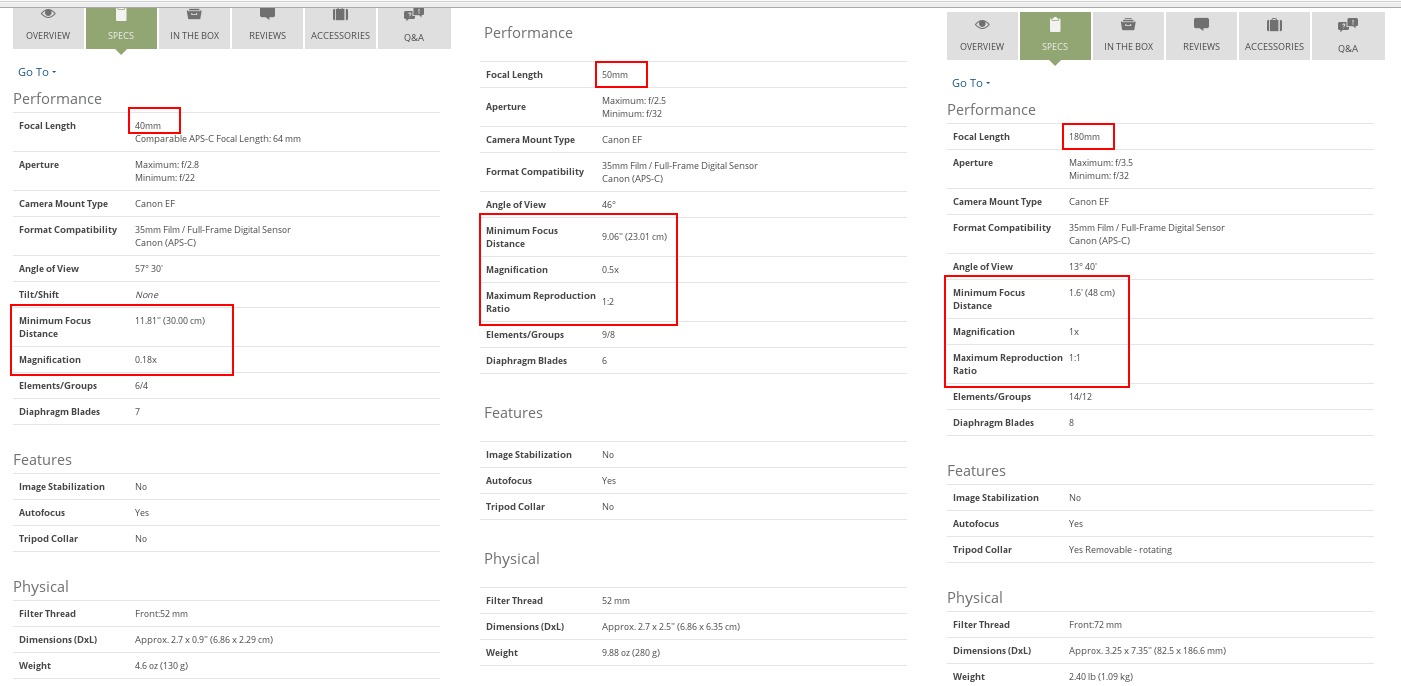Click the 180mm focal length value
This screenshot has height=686, width=1401.
1083,137
